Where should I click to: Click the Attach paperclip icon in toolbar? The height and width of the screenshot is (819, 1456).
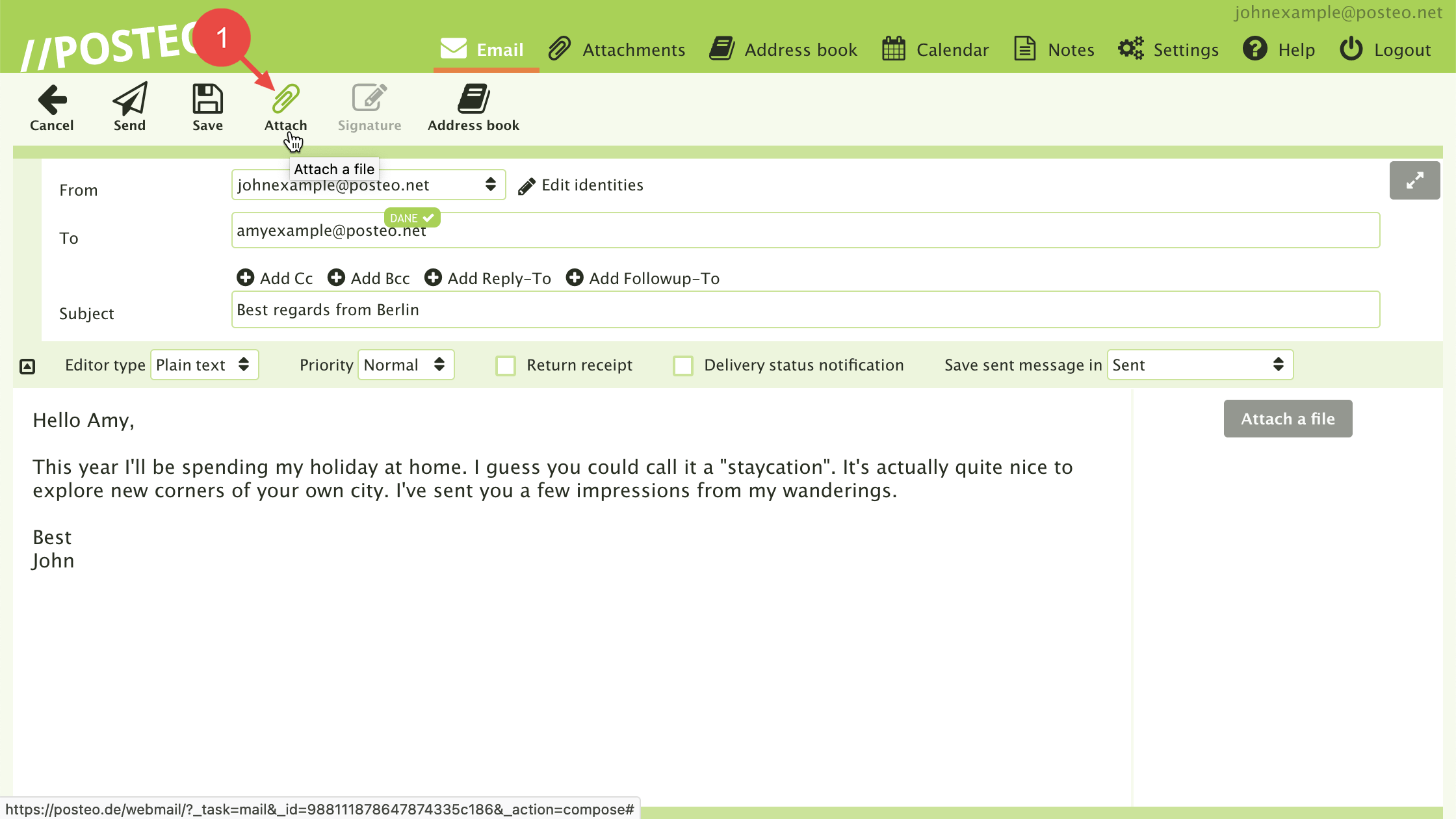point(285,99)
